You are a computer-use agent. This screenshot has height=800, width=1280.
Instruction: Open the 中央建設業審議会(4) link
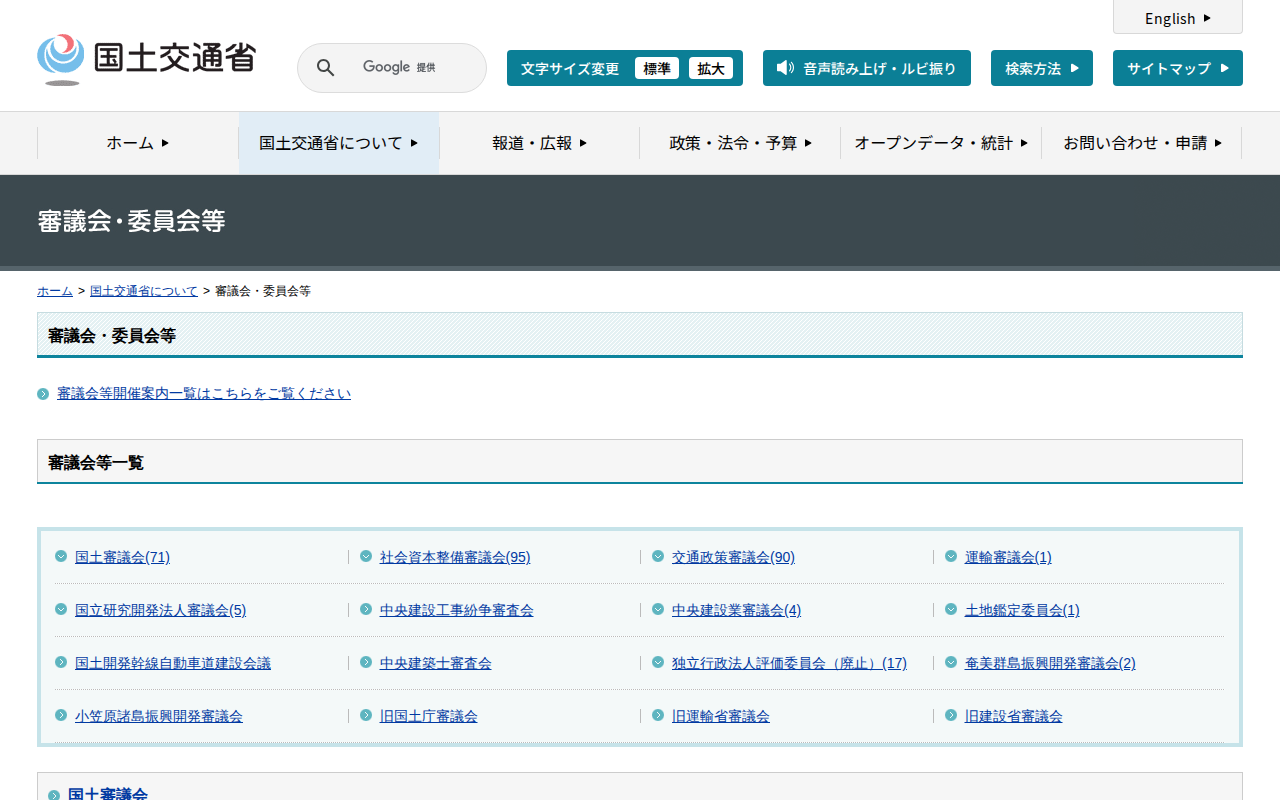point(736,610)
